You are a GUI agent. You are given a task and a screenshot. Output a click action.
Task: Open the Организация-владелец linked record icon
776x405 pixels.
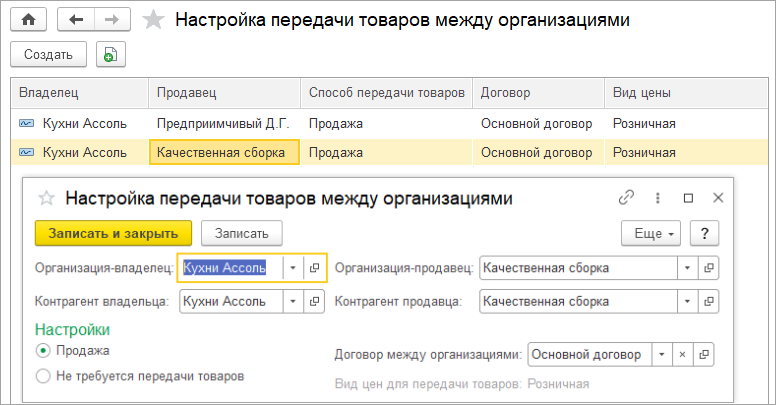[314, 268]
